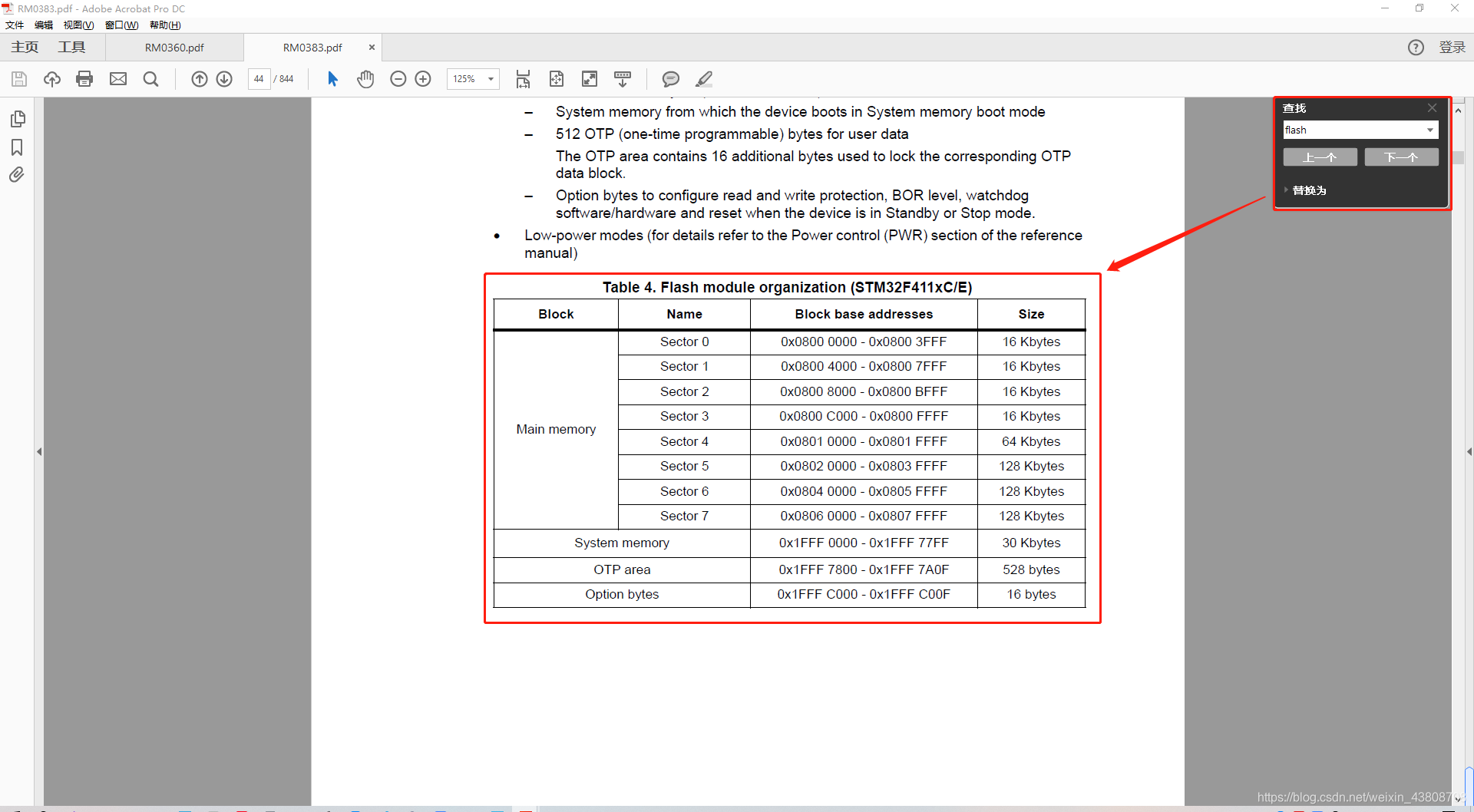Open help question mark icon
The height and width of the screenshot is (812, 1474).
coord(1416,48)
